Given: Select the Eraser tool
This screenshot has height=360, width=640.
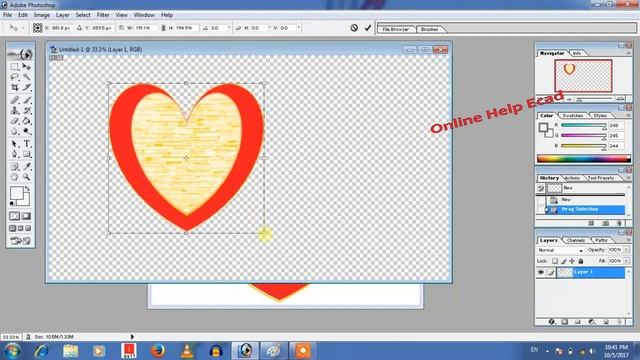Looking at the screenshot, I should click(x=15, y=121).
